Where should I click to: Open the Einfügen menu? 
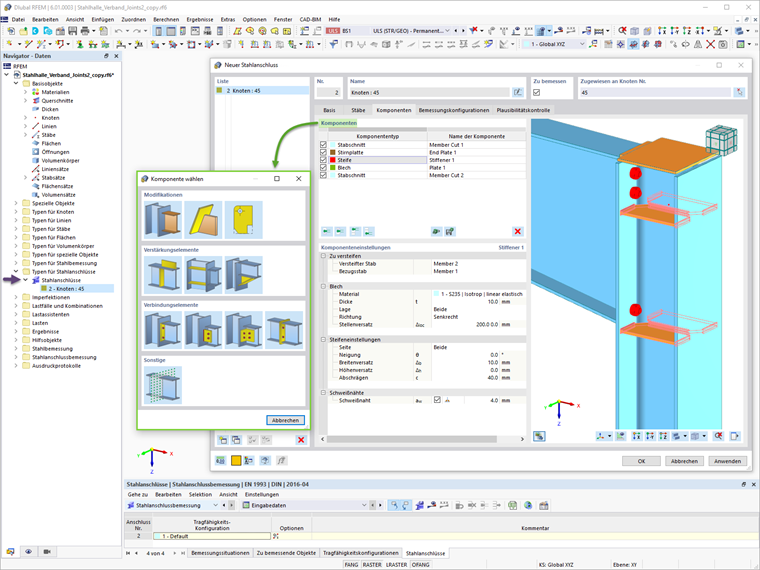coord(103,19)
